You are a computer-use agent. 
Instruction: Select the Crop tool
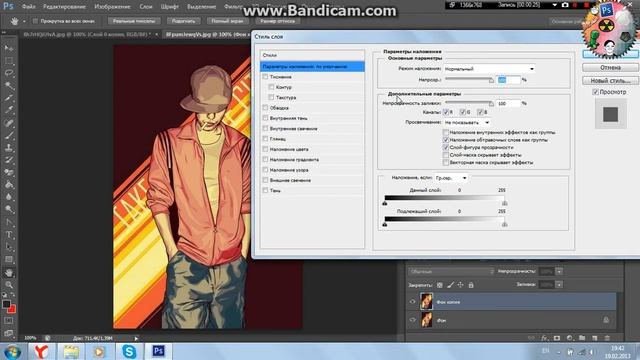[9, 98]
